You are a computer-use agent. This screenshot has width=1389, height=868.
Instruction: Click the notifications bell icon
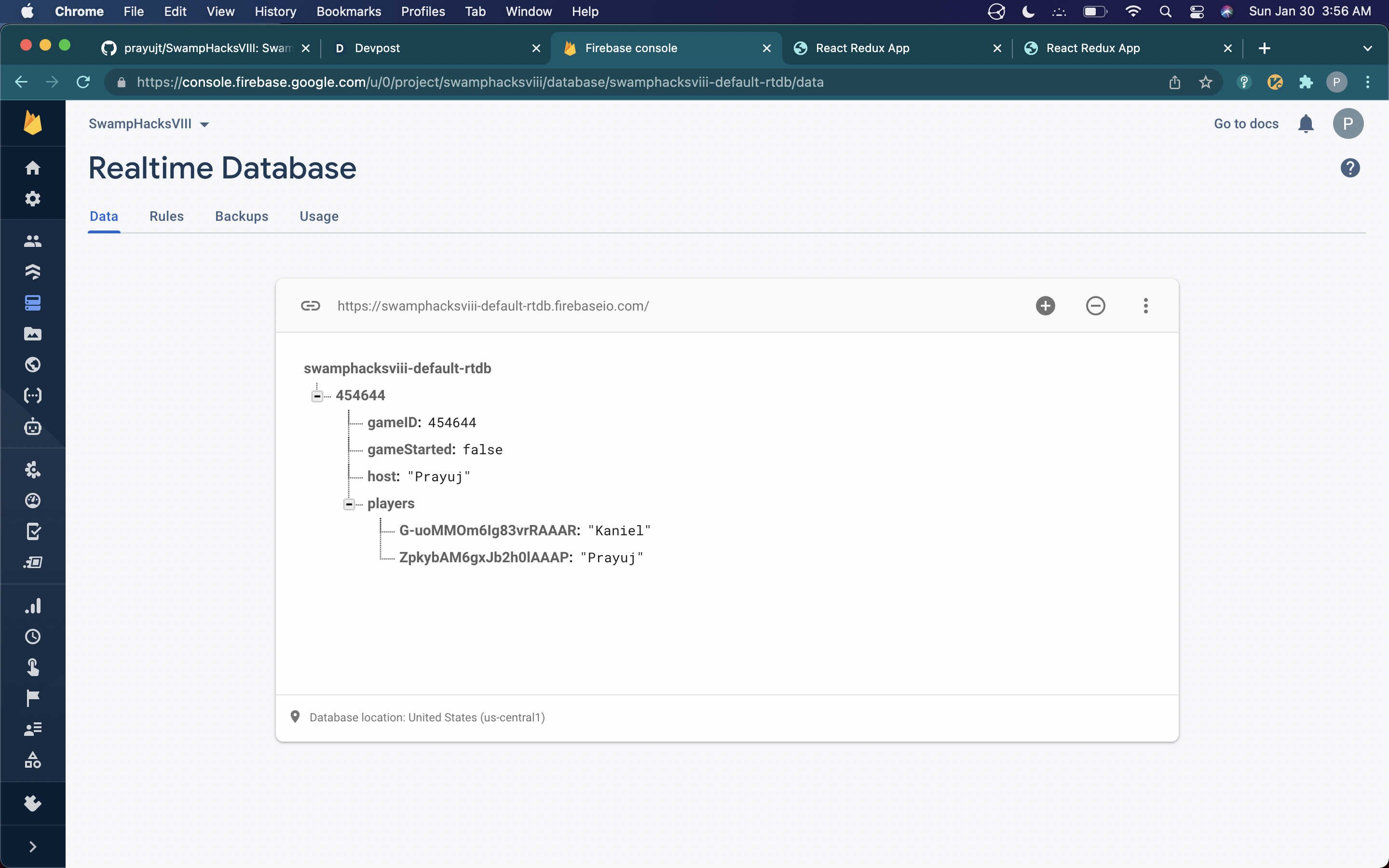tap(1306, 123)
